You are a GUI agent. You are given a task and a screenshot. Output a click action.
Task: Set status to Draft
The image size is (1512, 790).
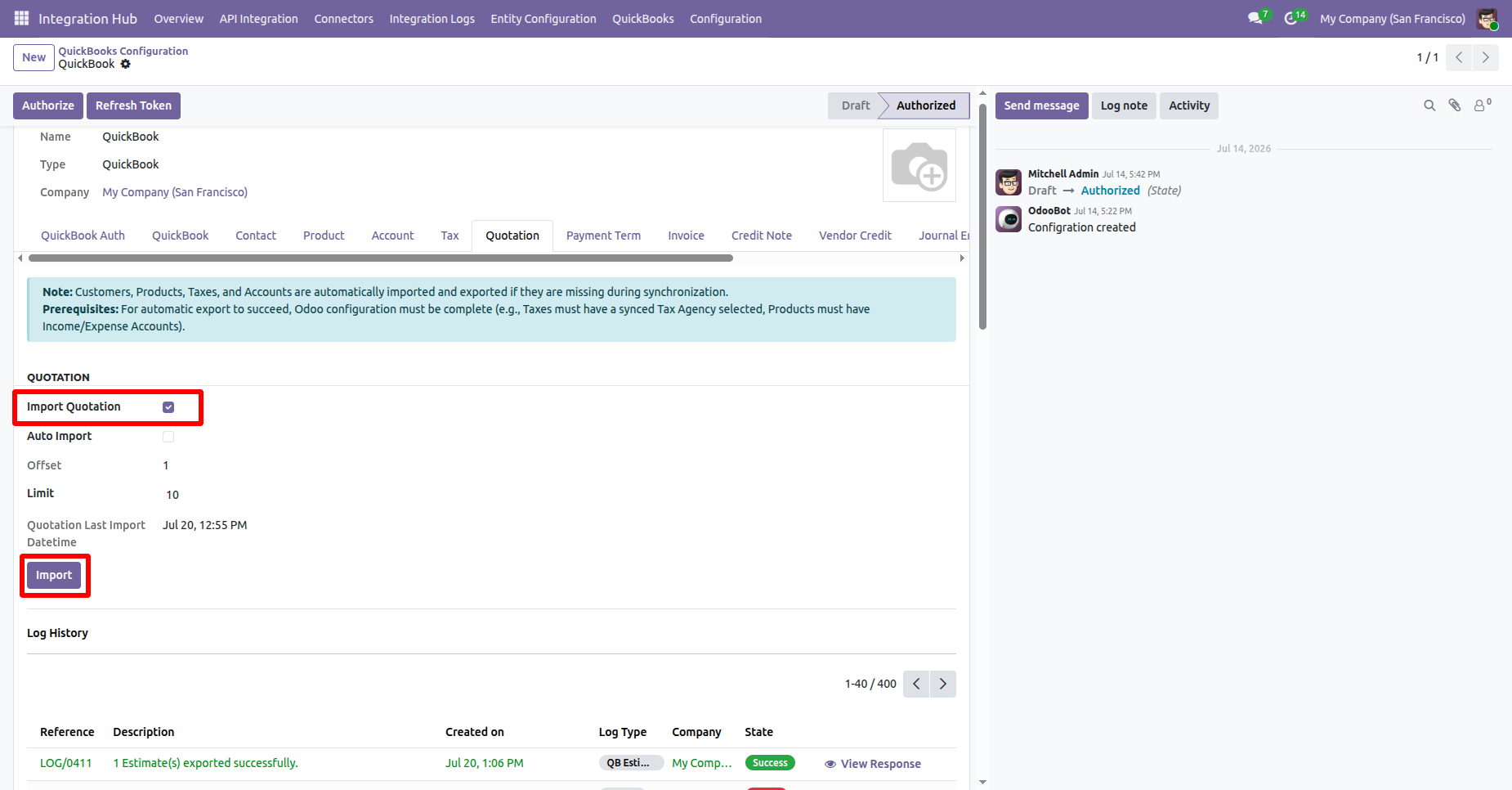(x=856, y=105)
